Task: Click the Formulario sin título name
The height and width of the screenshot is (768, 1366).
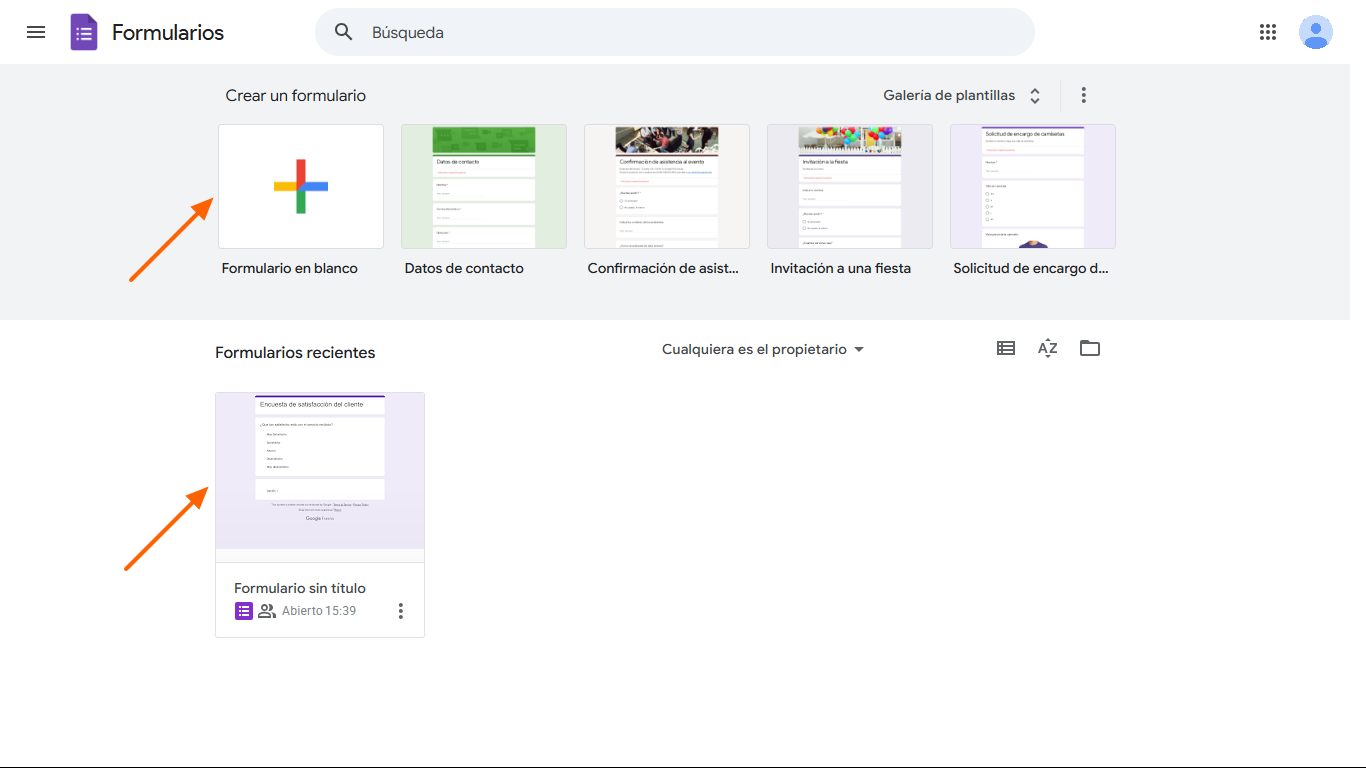Action: (300, 588)
